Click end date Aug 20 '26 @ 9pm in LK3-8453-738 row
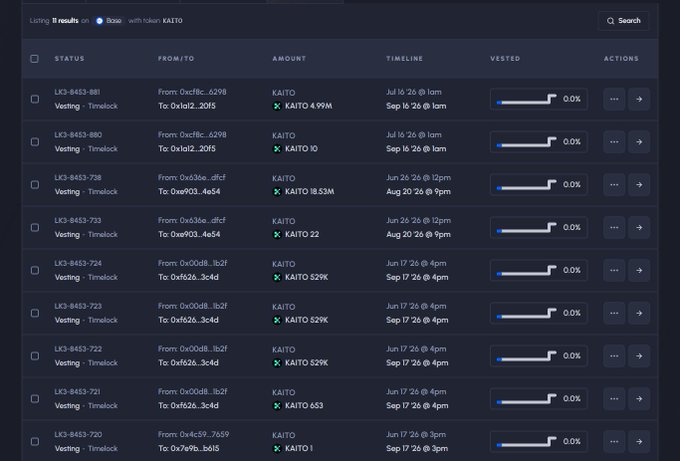This screenshot has height=461, width=680. point(418,192)
